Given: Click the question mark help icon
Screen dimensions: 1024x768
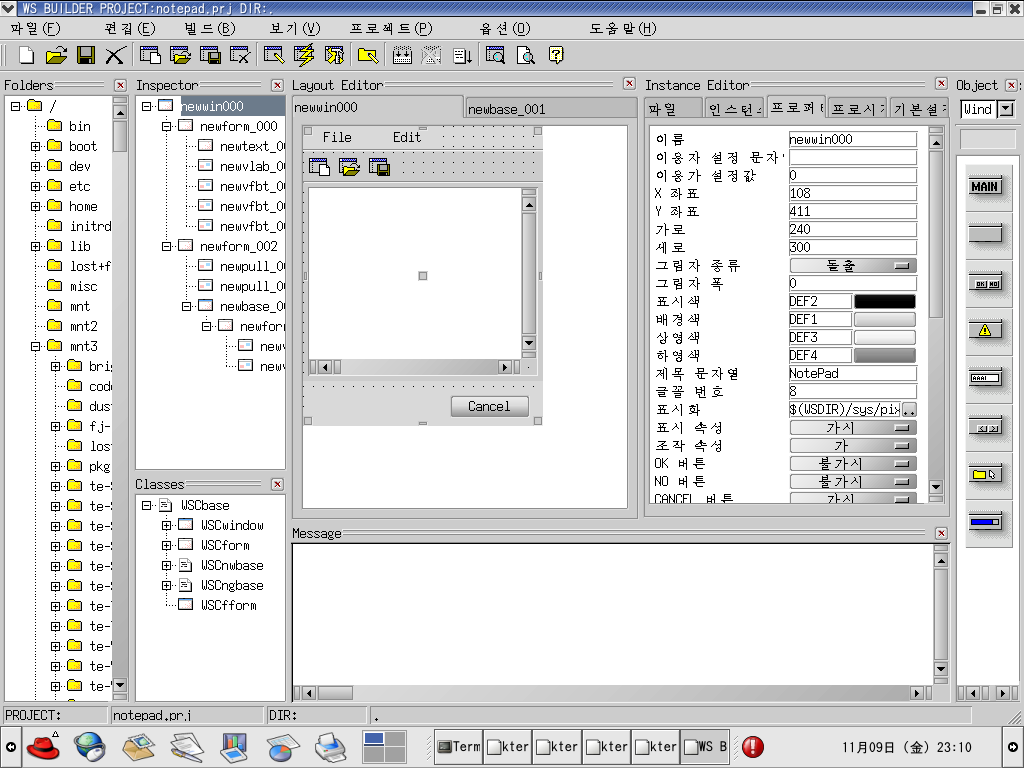Looking at the screenshot, I should coord(556,56).
